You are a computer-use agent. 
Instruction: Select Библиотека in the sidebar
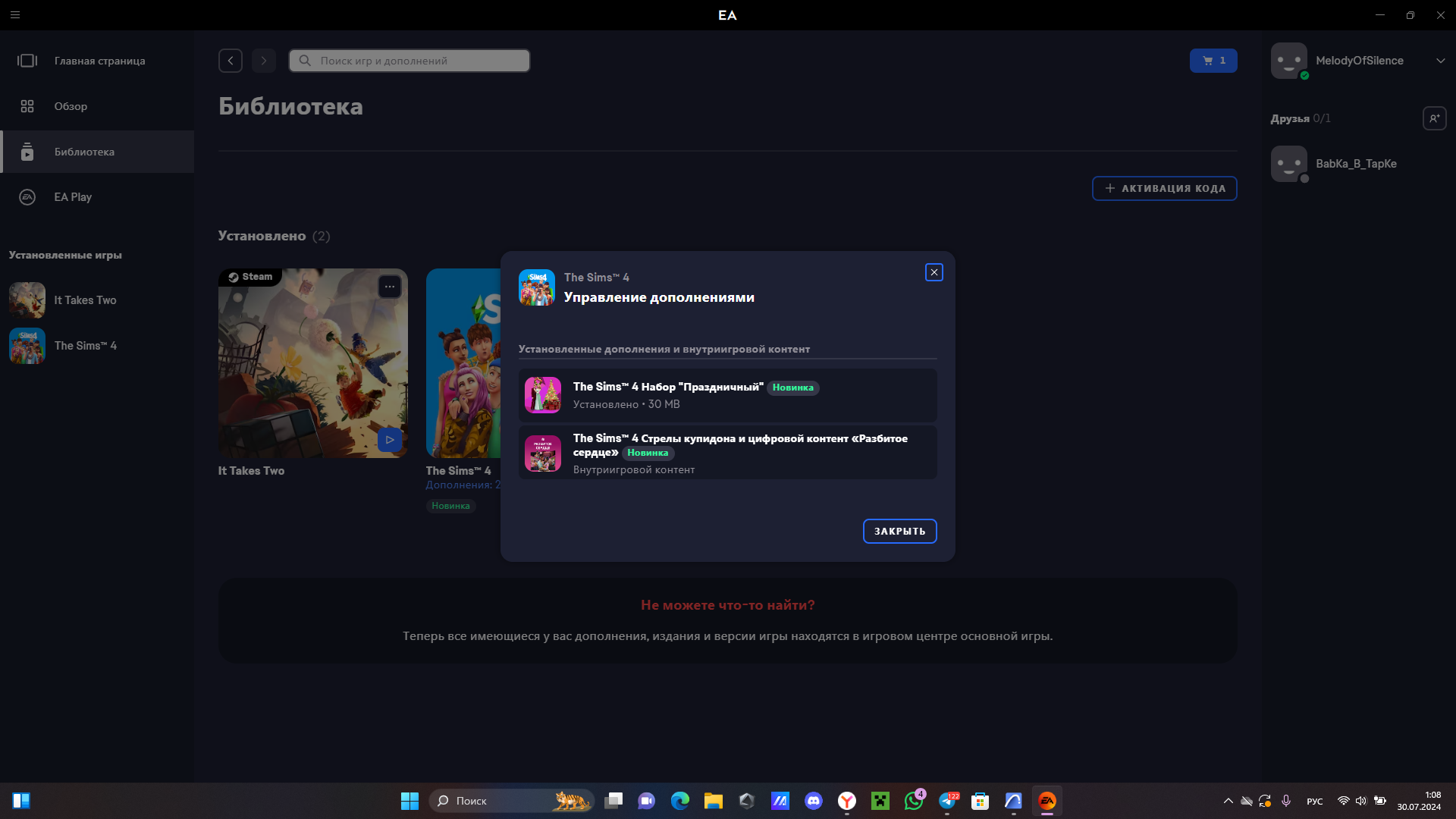[97, 152]
